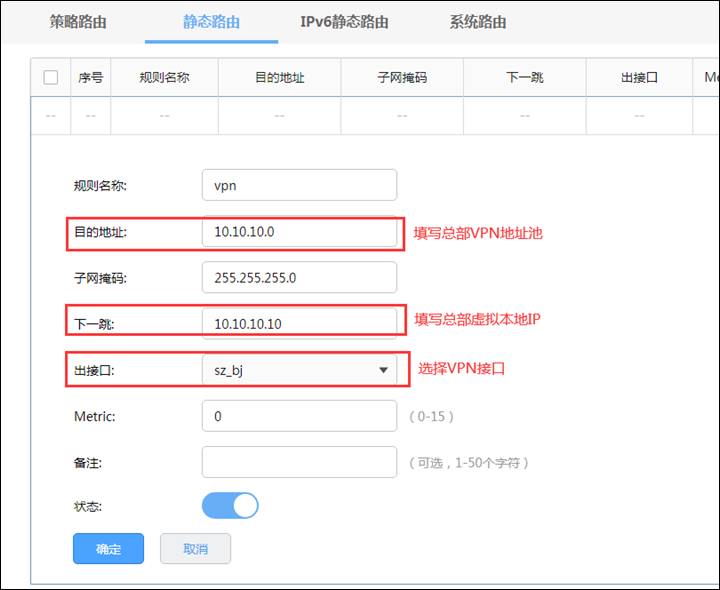
Task: Click the 出接口 column header in table
Action: click(639, 77)
